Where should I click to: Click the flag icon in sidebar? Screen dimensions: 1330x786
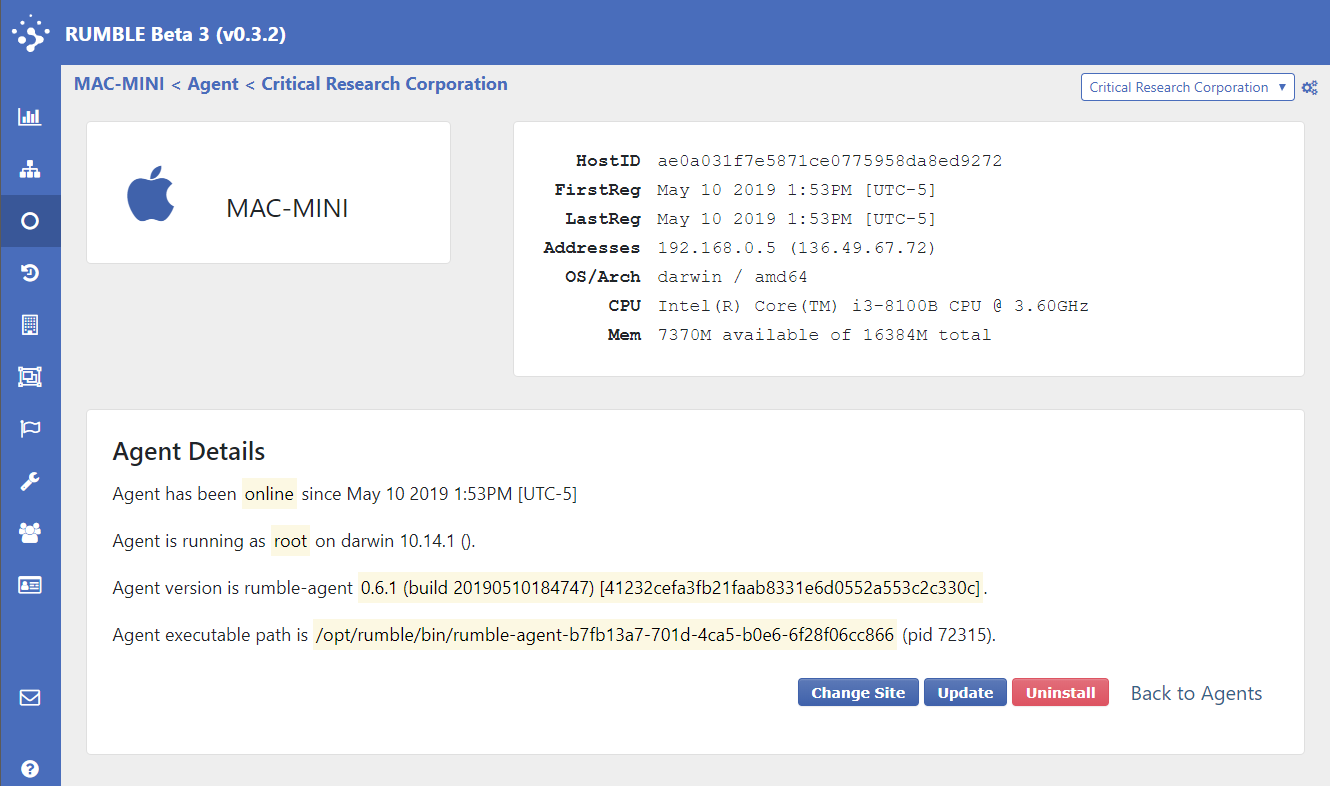pos(30,429)
